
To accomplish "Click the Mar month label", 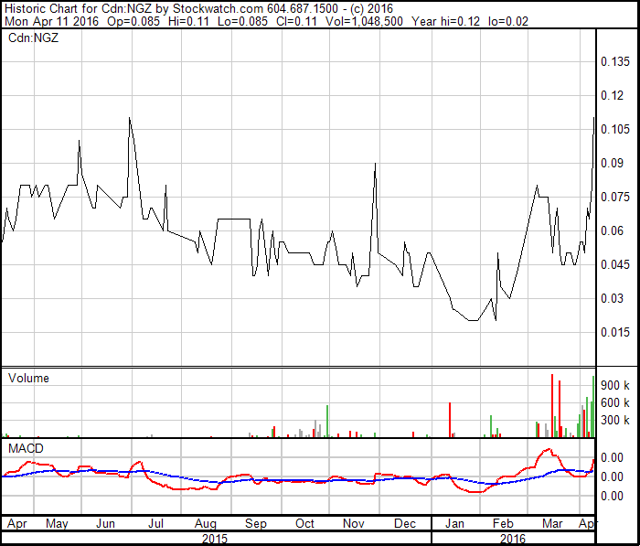I will 552,524.
